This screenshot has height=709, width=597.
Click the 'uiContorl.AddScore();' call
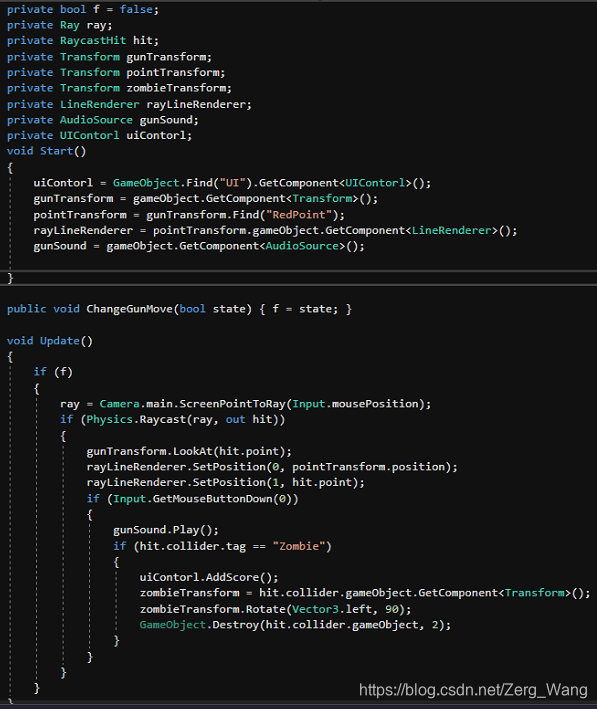pos(209,577)
